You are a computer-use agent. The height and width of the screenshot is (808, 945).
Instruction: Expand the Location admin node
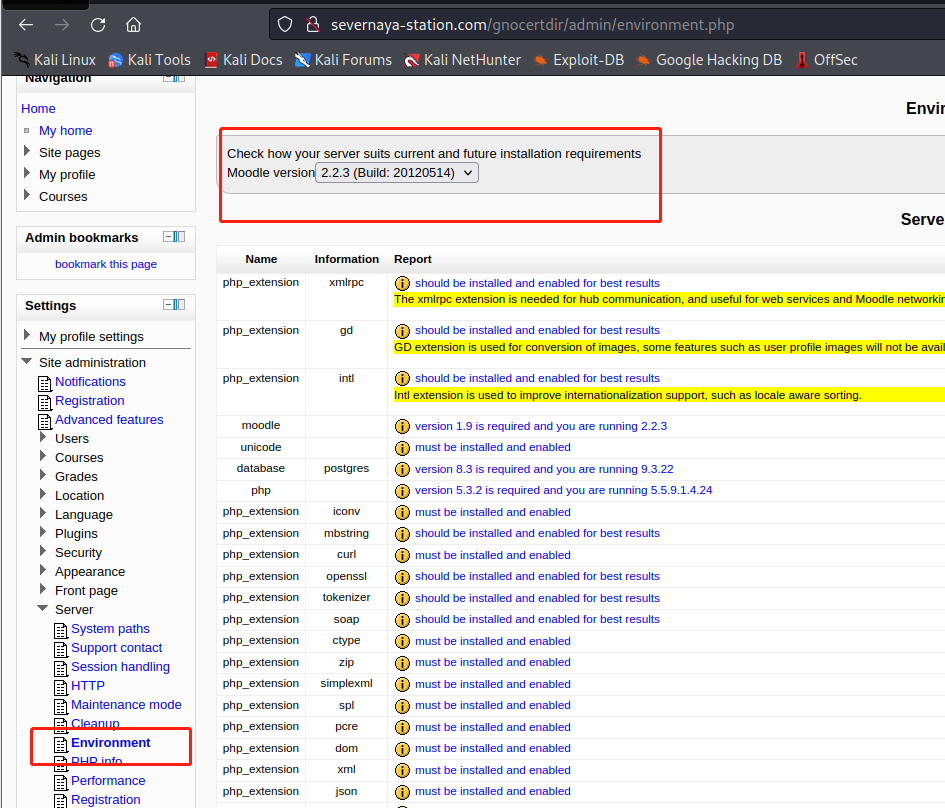click(43, 495)
